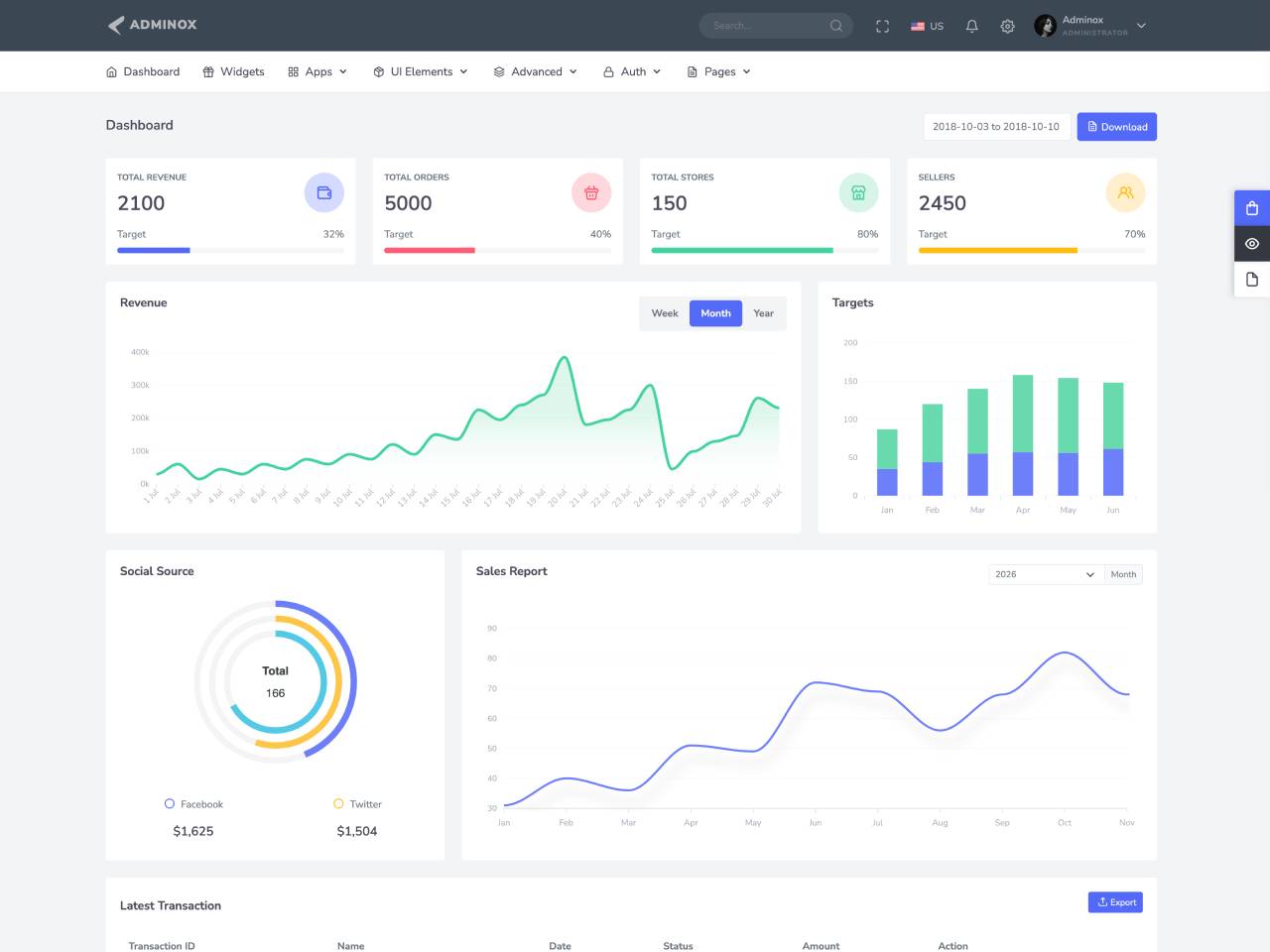Viewport: 1270px width, 952px height.
Task: Switch Revenue chart to Year
Action: click(763, 313)
